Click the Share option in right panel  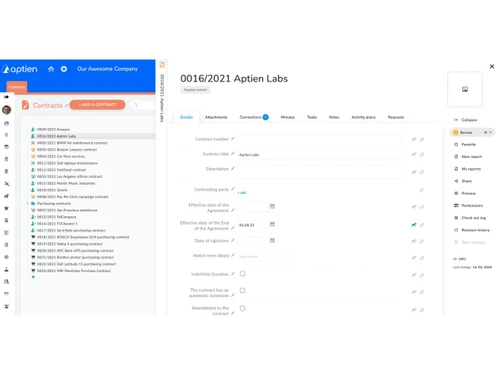tap(463, 181)
